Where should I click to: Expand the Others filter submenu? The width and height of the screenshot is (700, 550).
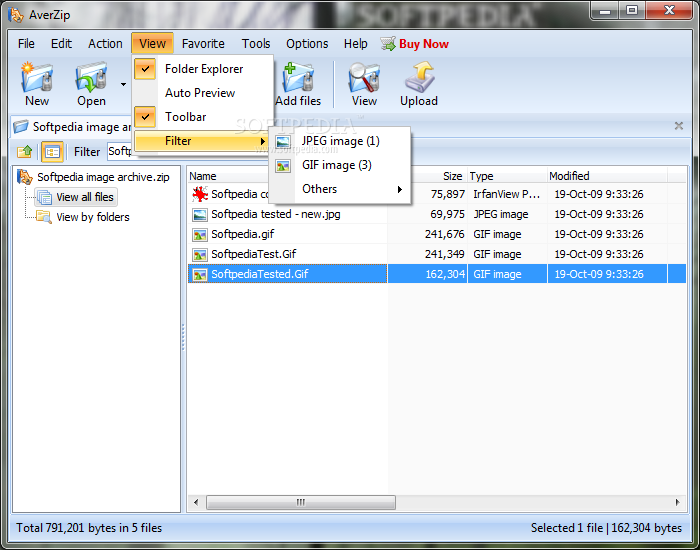pos(340,189)
